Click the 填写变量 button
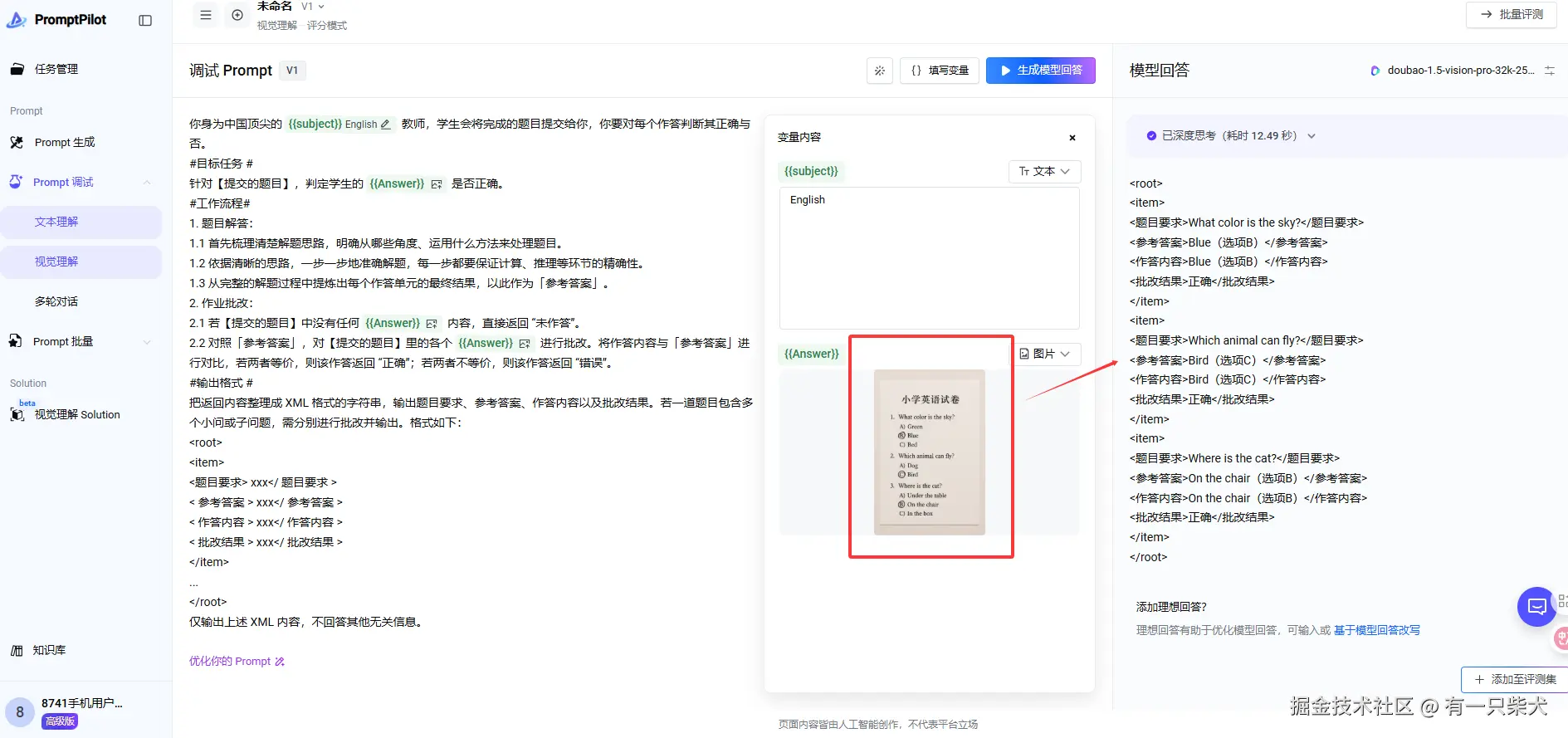Viewport: 1568px width, 738px height. [x=940, y=71]
